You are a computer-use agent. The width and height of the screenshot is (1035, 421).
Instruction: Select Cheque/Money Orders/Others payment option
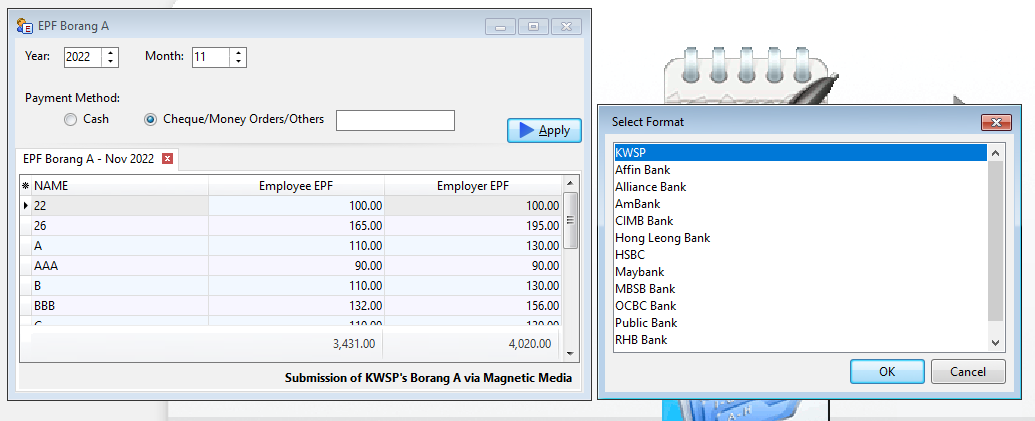click(151, 119)
